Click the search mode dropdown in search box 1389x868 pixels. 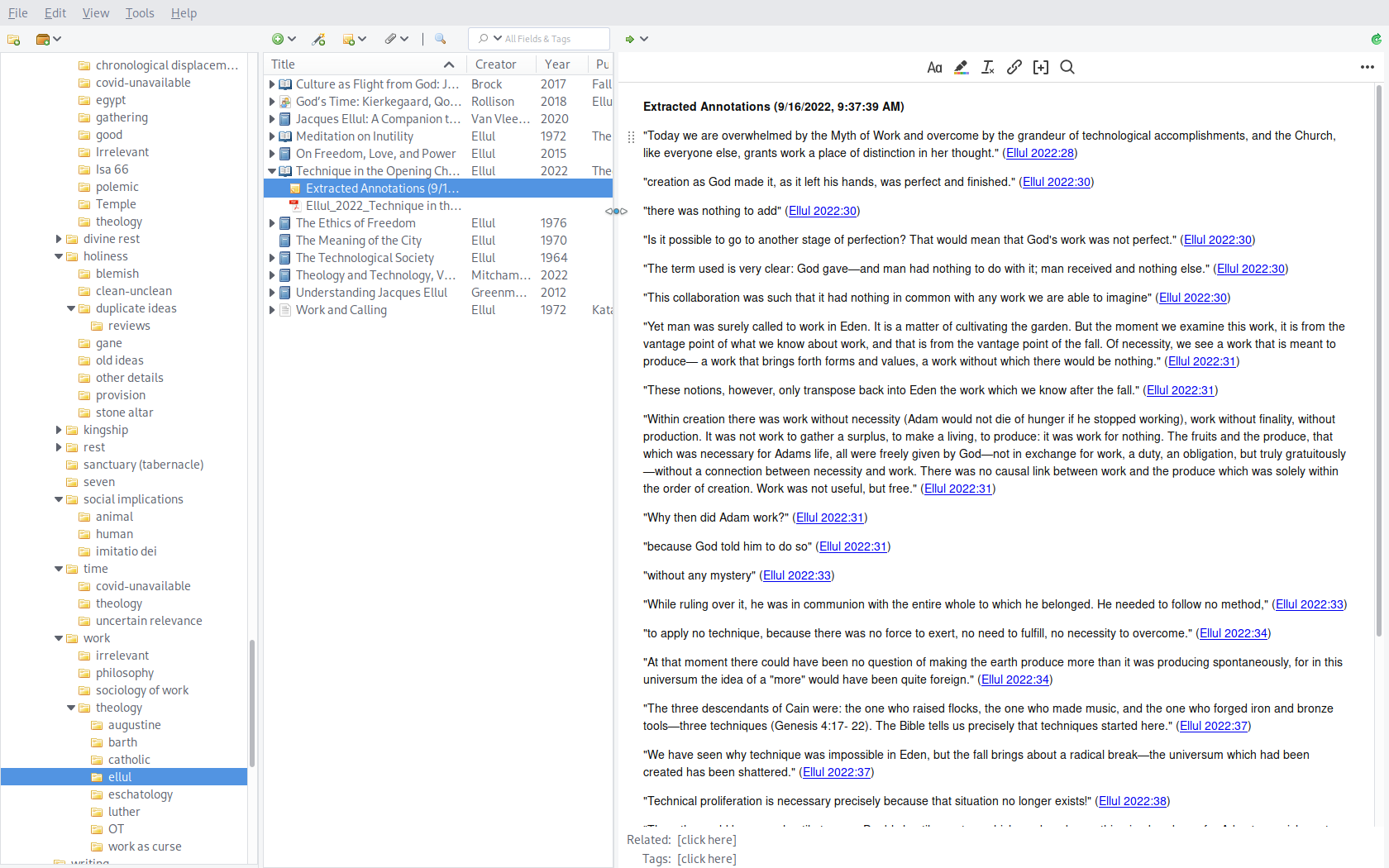click(x=489, y=39)
